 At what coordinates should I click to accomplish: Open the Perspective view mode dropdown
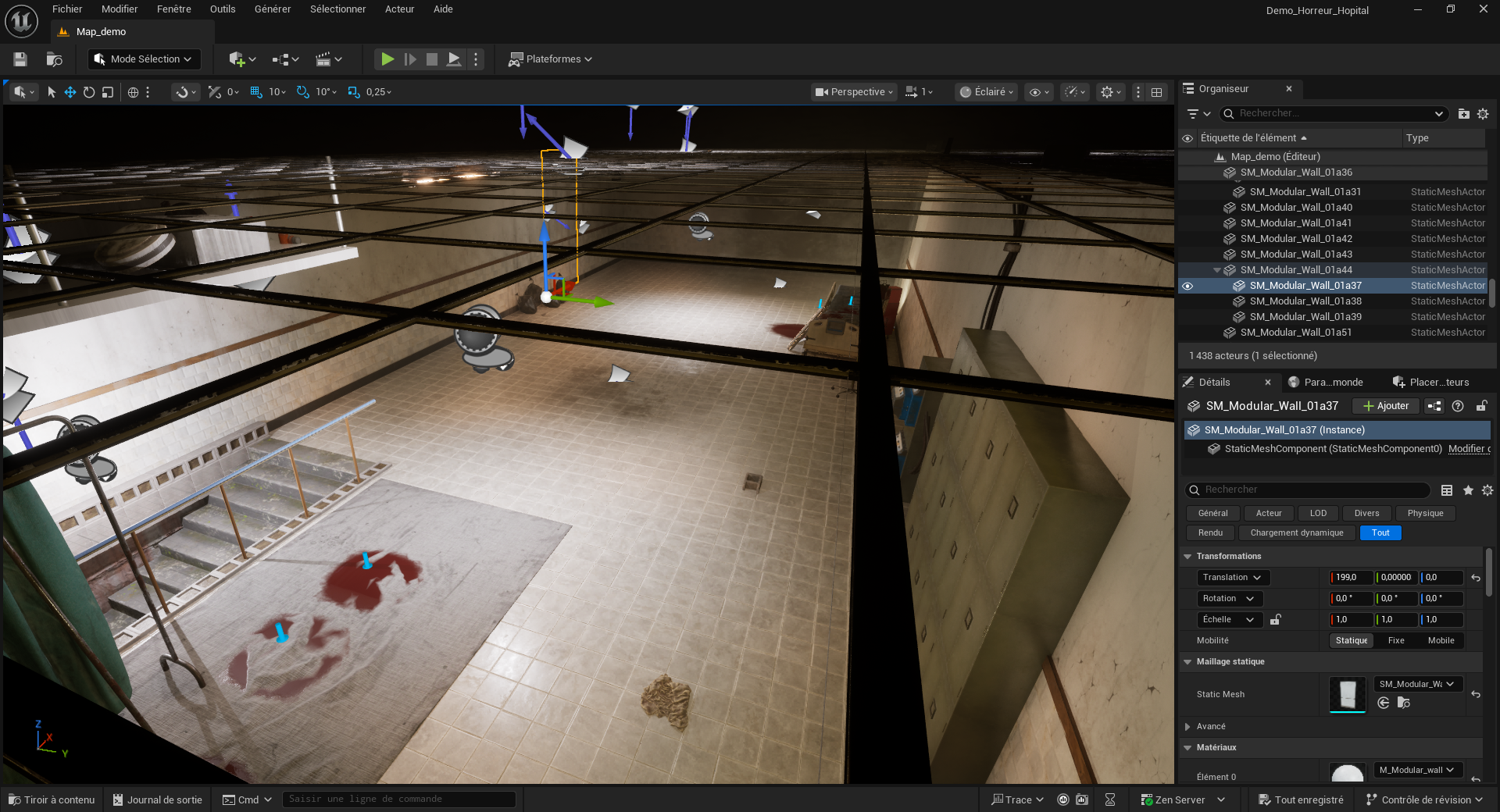(854, 92)
